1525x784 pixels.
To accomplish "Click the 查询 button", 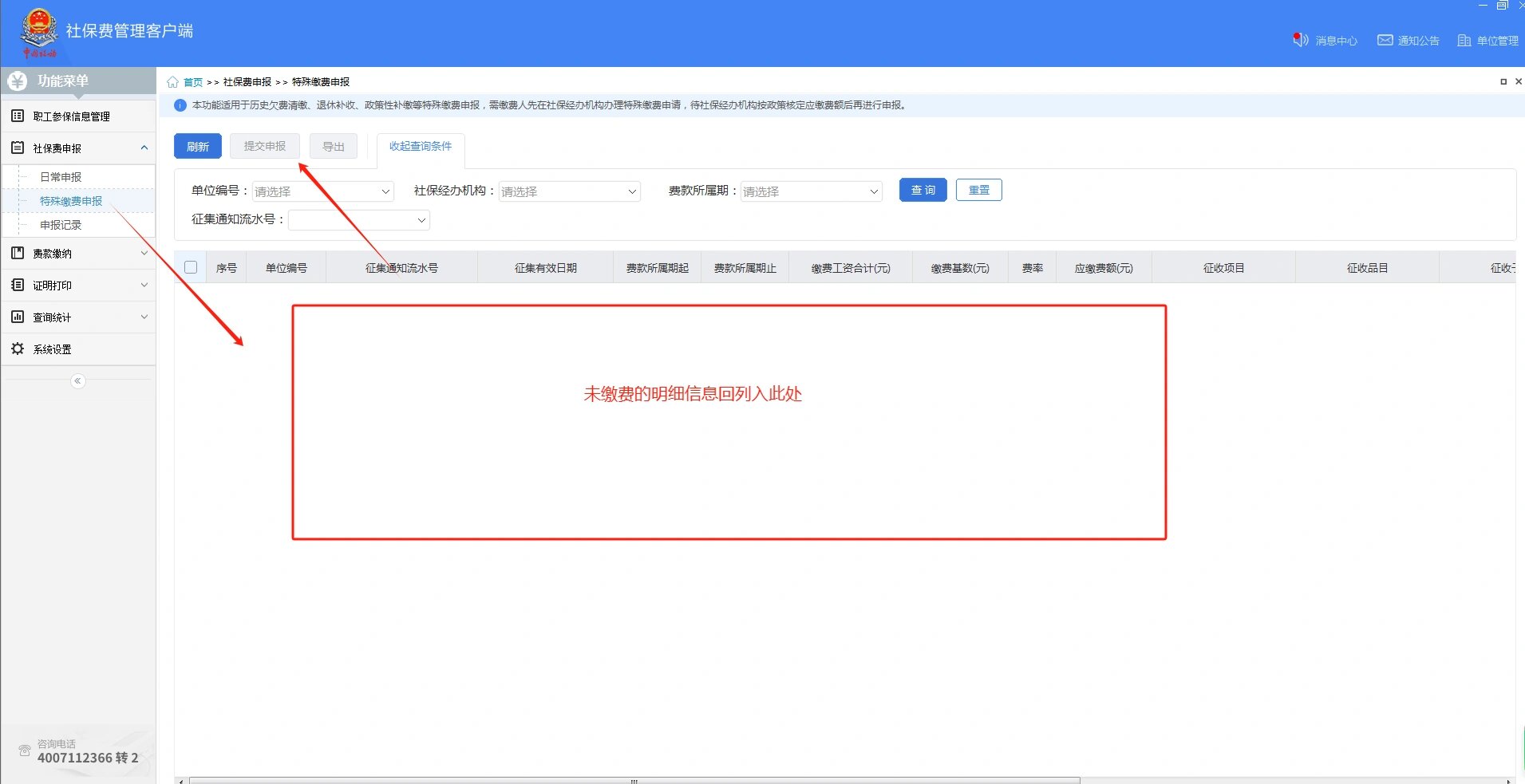I will [x=923, y=190].
